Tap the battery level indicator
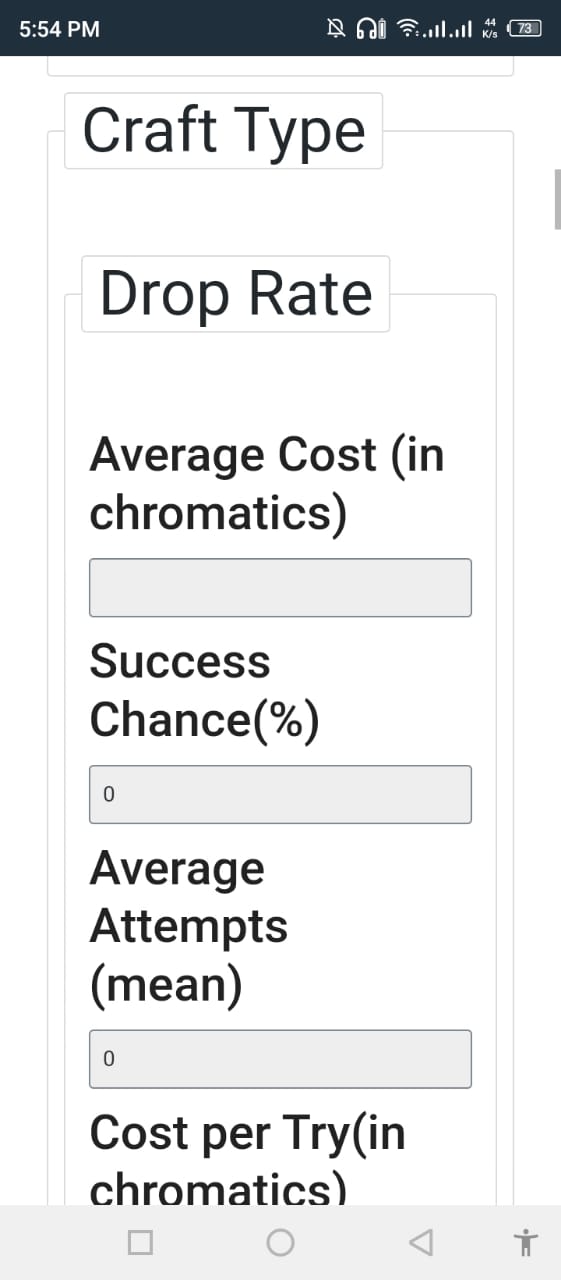The height and width of the screenshot is (1280, 561). [526, 29]
